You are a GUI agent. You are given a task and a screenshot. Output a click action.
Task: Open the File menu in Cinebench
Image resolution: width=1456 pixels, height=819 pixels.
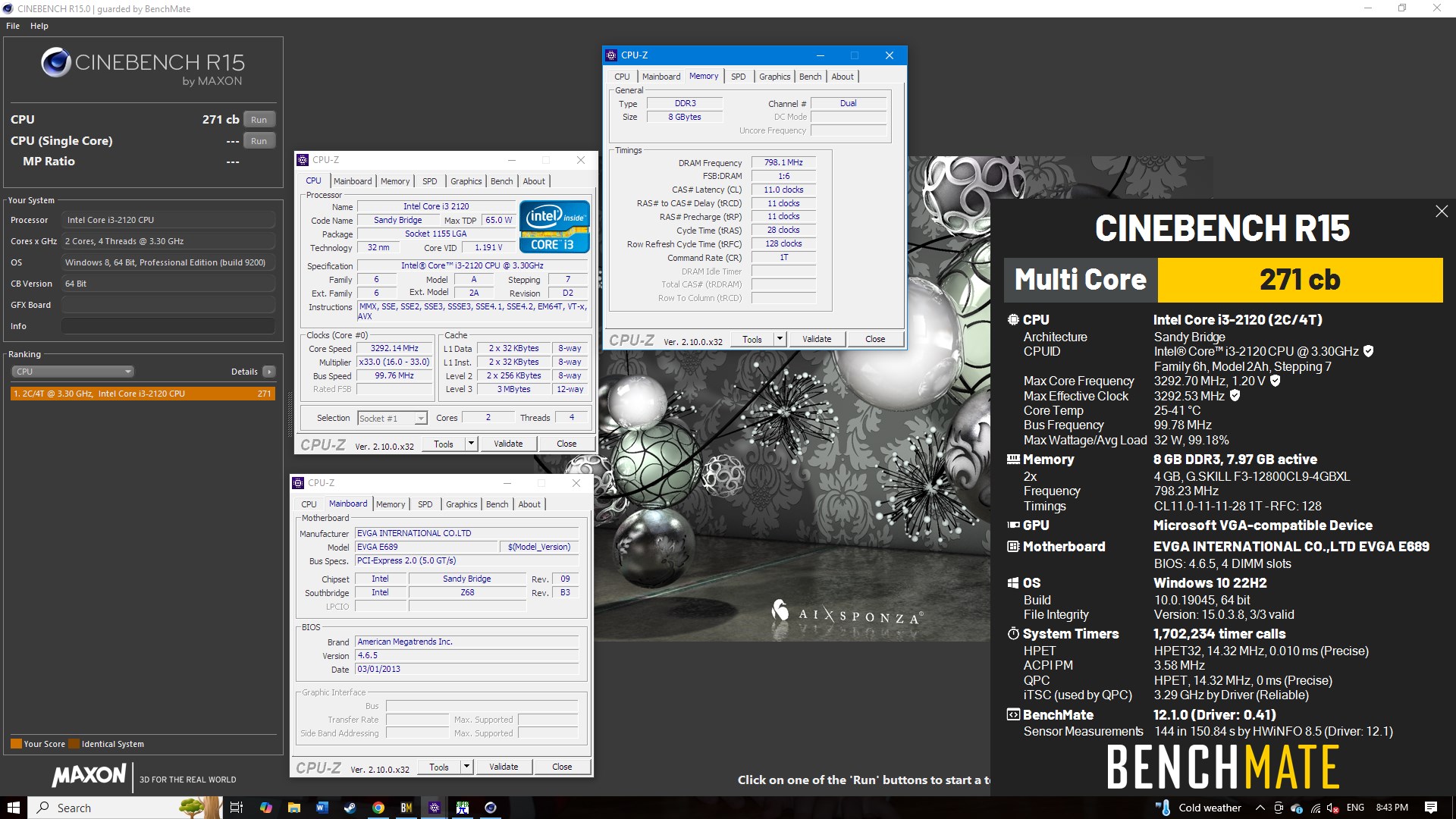[x=13, y=26]
